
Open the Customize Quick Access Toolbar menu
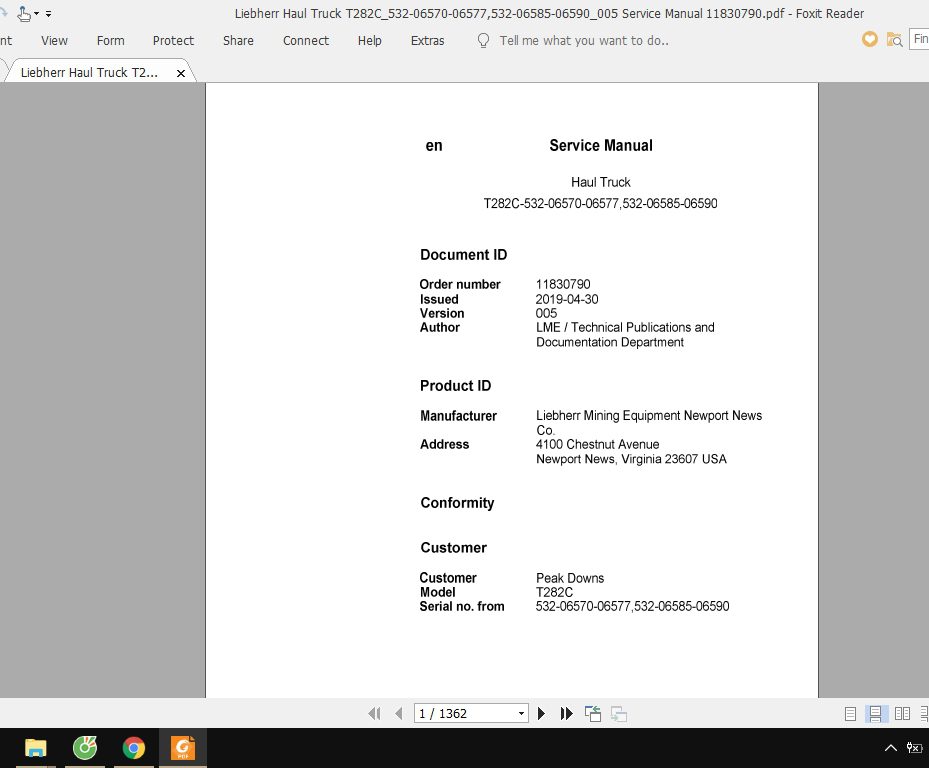coord(49,14)
